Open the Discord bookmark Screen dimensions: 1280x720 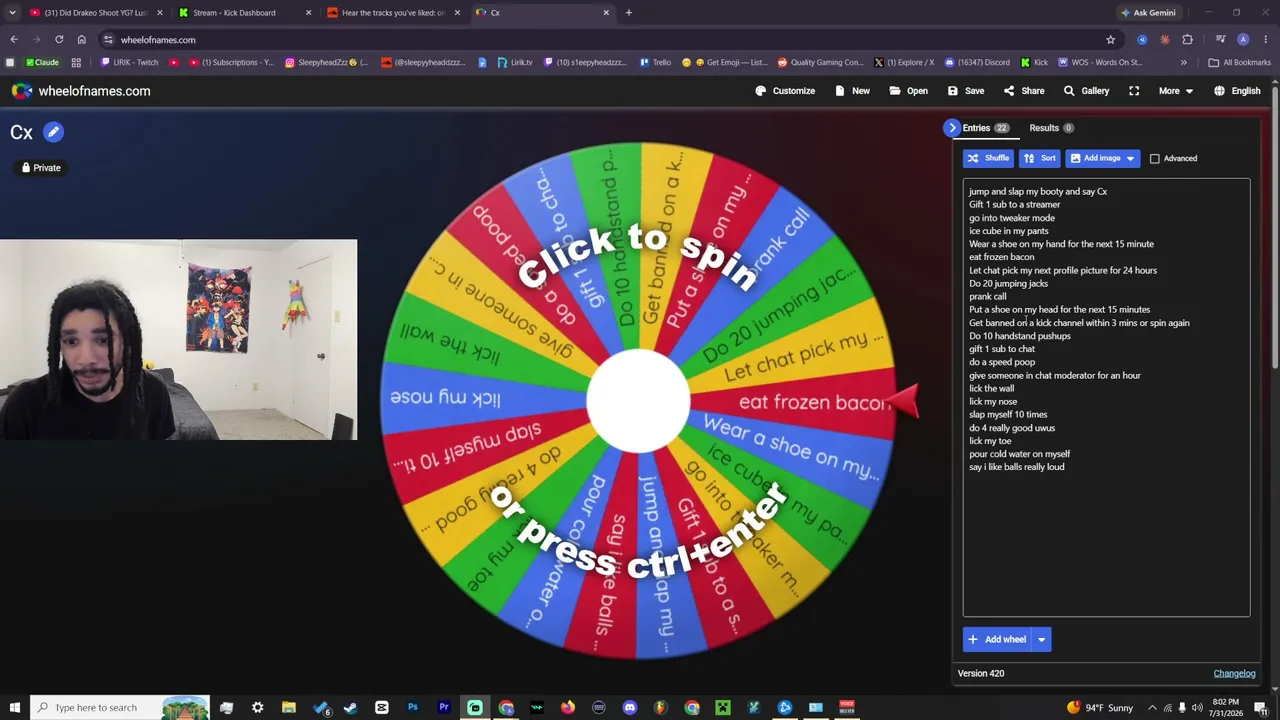pos(977,62)
